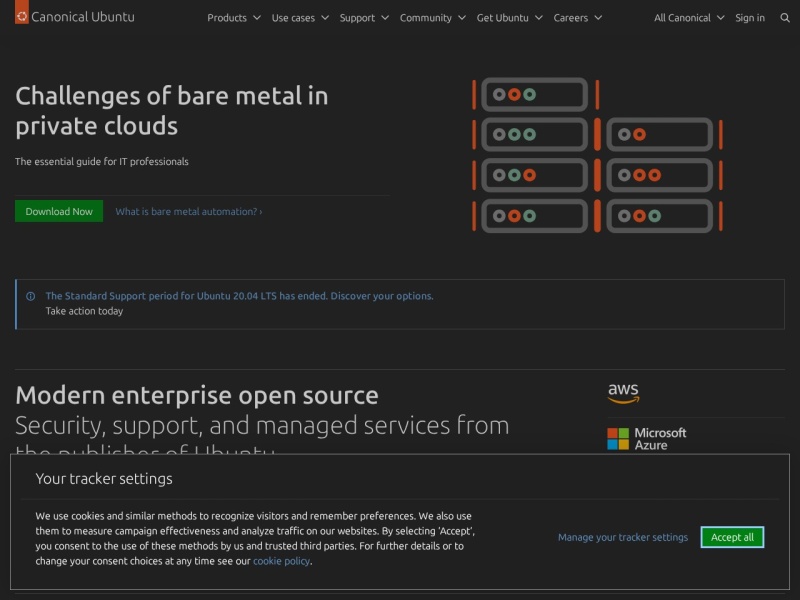Open the Products menu
The width and height of the screenshot is (800, 600).
234,18
